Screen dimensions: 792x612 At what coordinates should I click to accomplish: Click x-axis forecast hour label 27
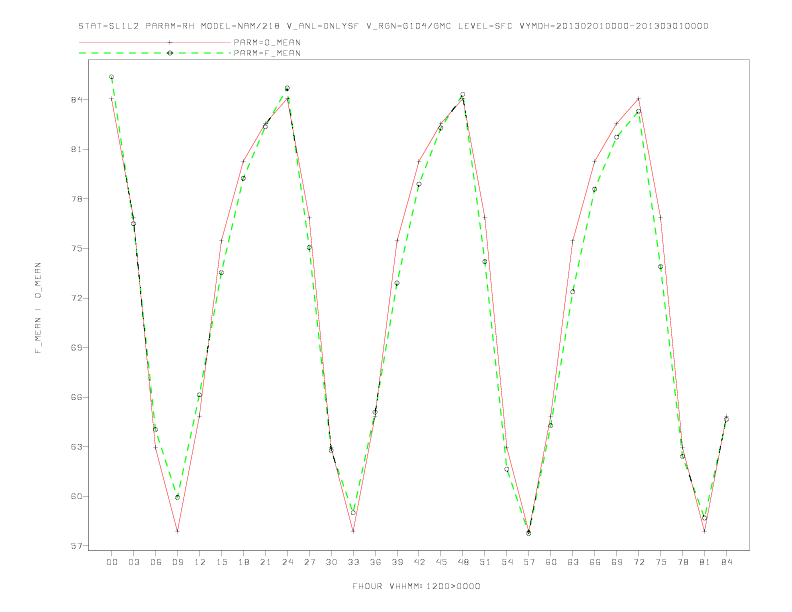(309, 562)
